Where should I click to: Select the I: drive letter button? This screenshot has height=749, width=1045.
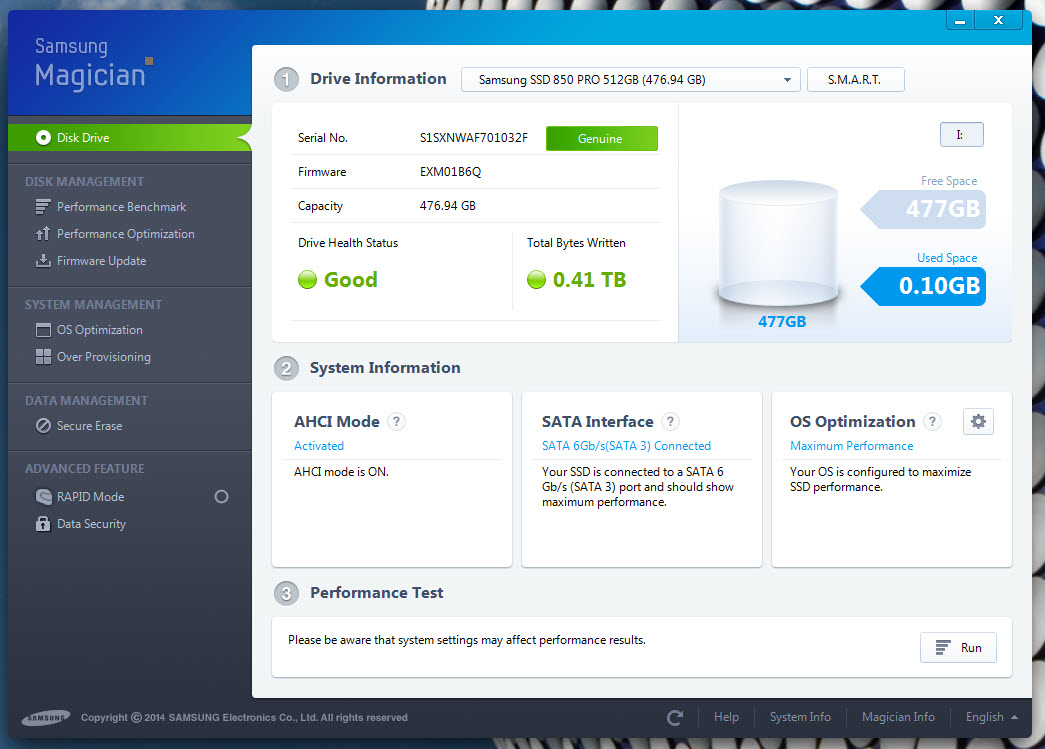tap(961, 135)
